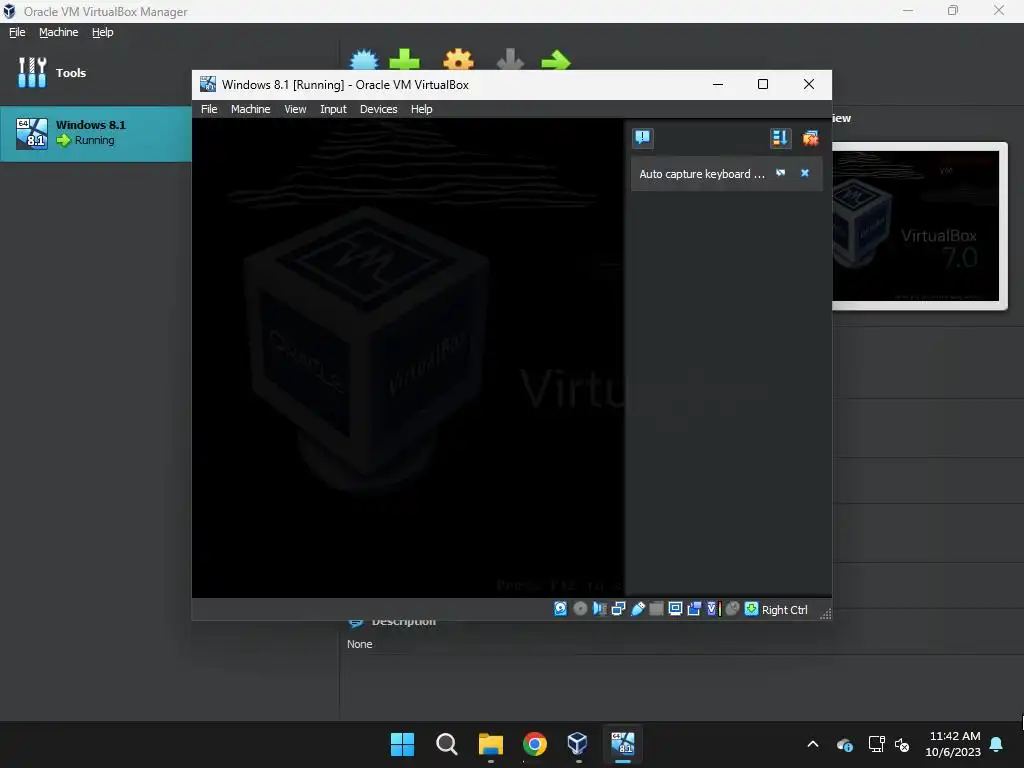Click the Add green plus toolbar icon

pos(404,59)
